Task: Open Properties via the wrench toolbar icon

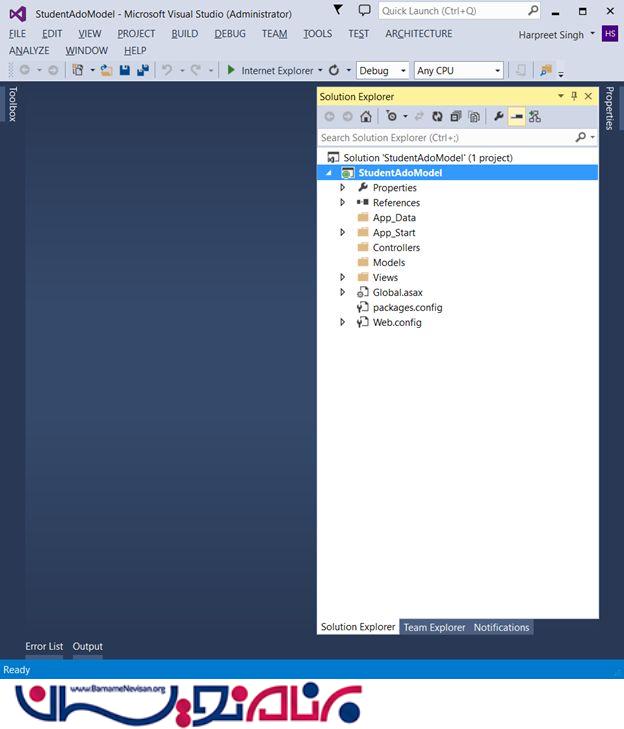Action: pos(499,117)
